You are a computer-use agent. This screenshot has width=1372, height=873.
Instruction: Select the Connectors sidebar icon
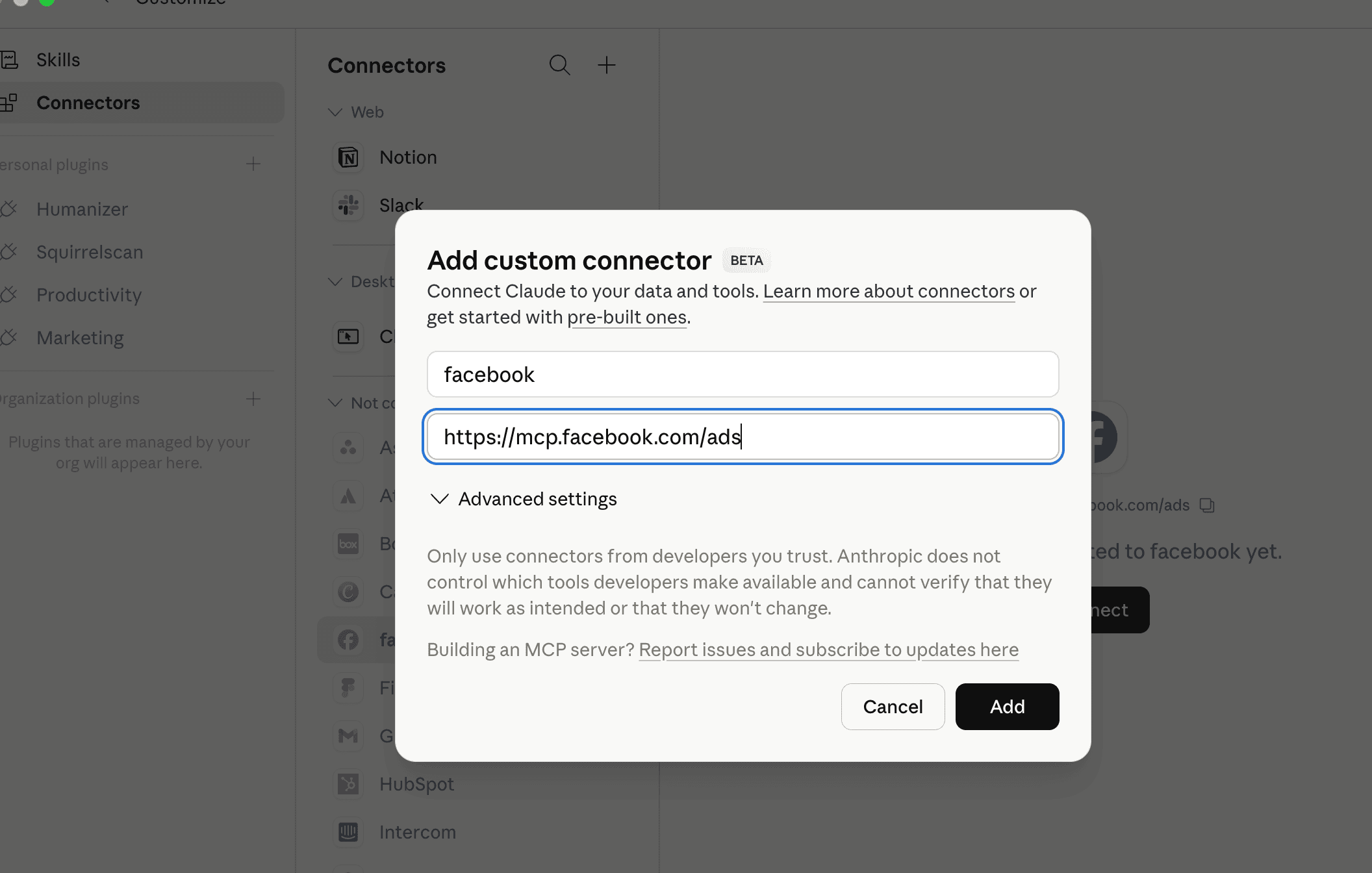[9, 103]
